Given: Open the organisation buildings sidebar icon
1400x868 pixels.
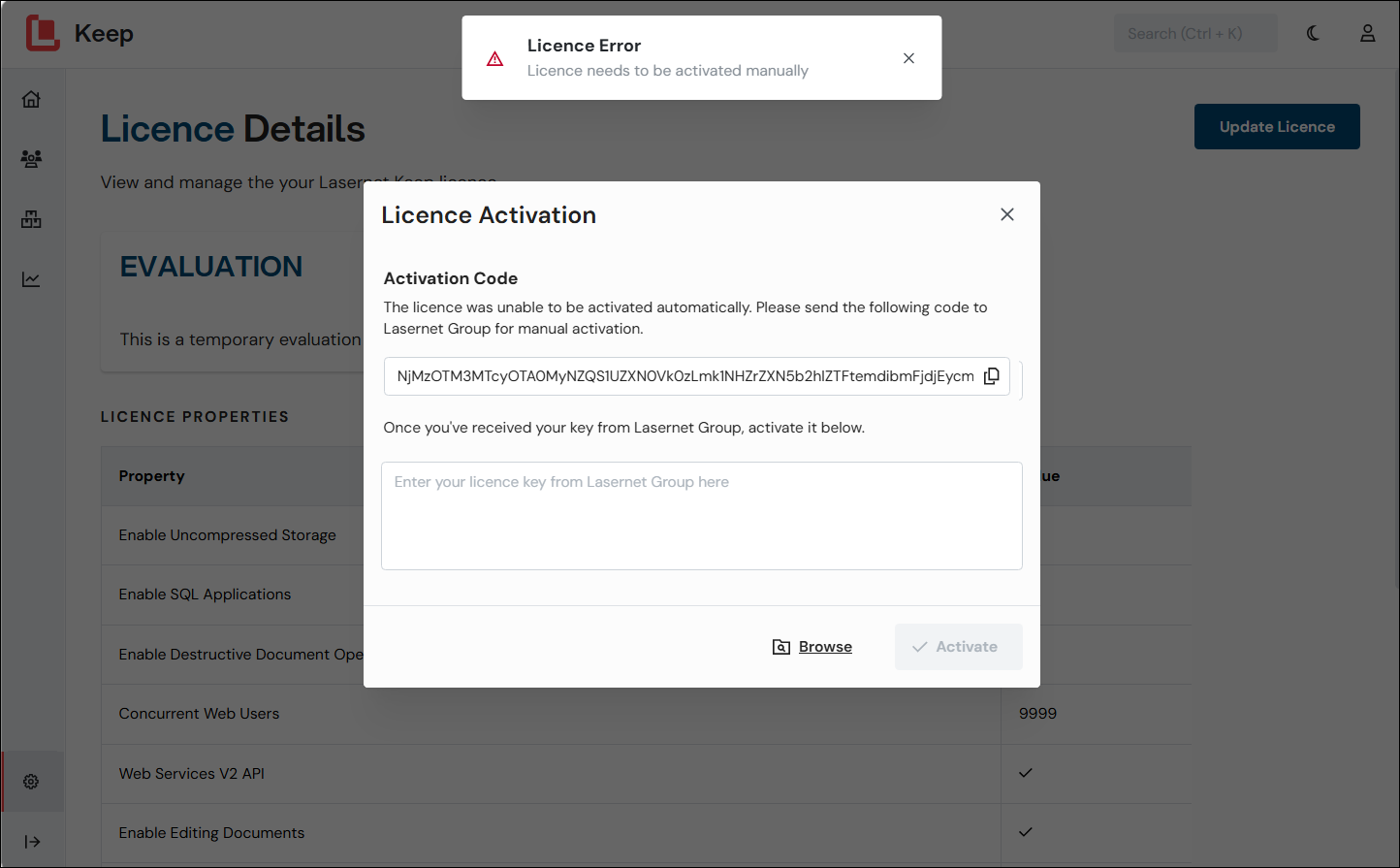Looking at the screenshot, I should (x=31, y=219).
